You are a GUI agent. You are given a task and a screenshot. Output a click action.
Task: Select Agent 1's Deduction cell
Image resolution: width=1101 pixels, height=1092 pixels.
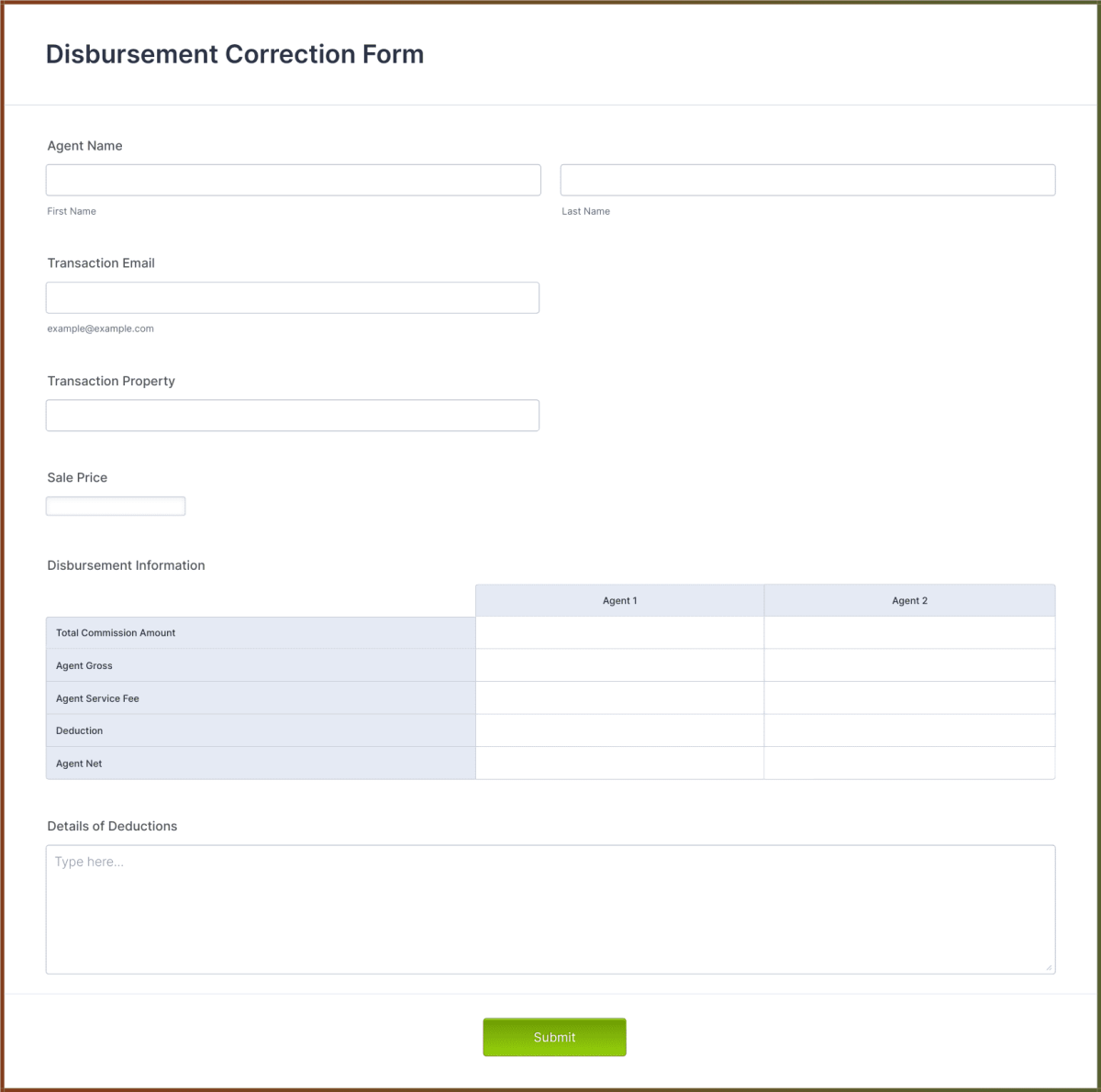620,730
